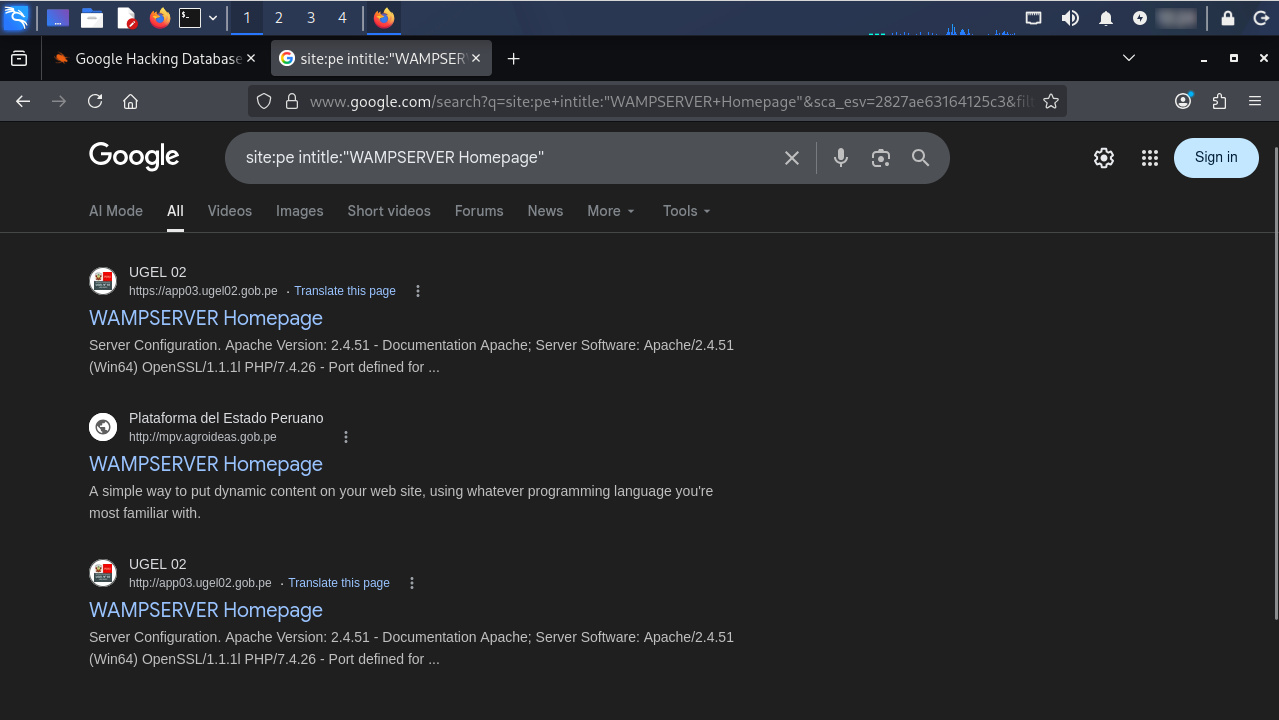Screen dimensions: 1279x720
Task: Bookmark this page with star icon
Action: pos(1051,101)
